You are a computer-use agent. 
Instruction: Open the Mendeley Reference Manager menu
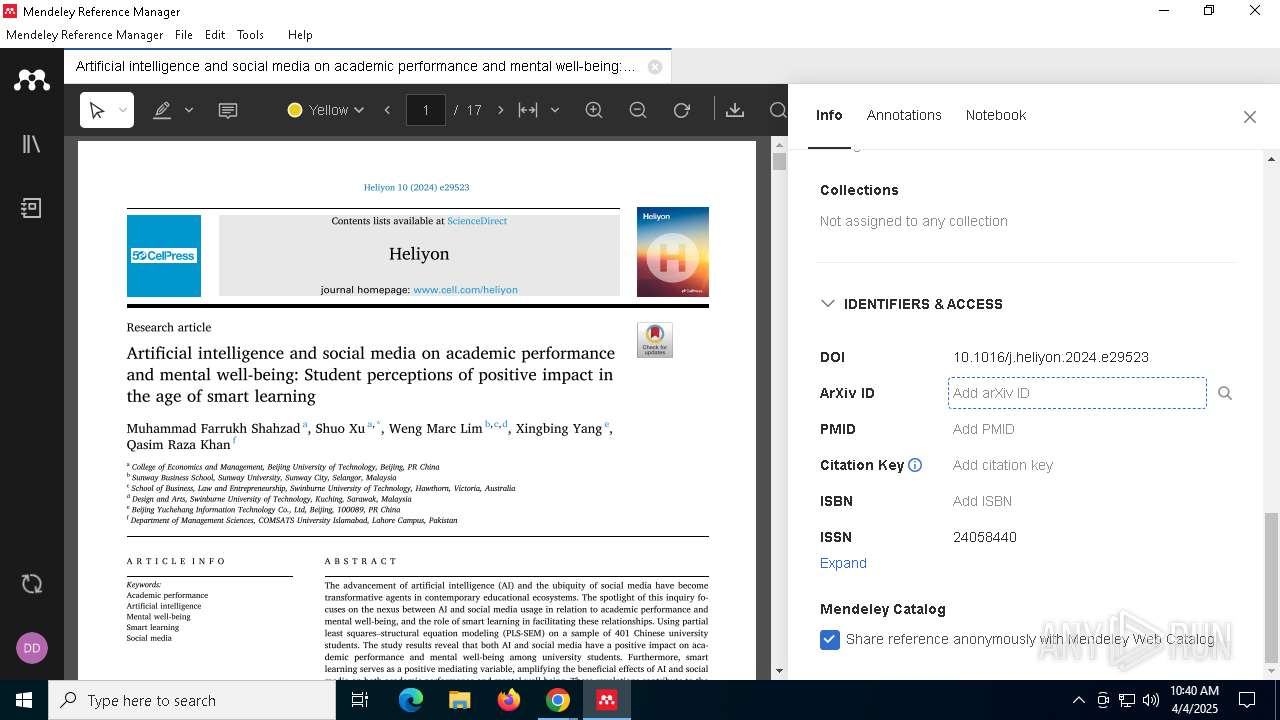[x=85, y=34]
